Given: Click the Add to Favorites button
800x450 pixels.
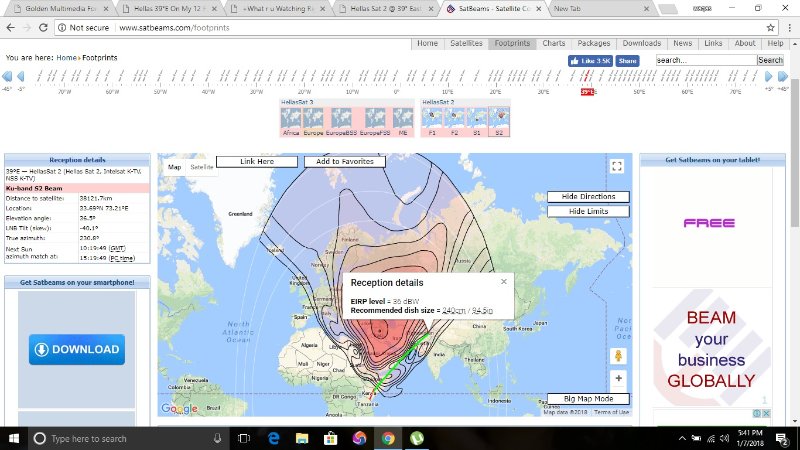Looking at the screenshot, I should point(344,161).
